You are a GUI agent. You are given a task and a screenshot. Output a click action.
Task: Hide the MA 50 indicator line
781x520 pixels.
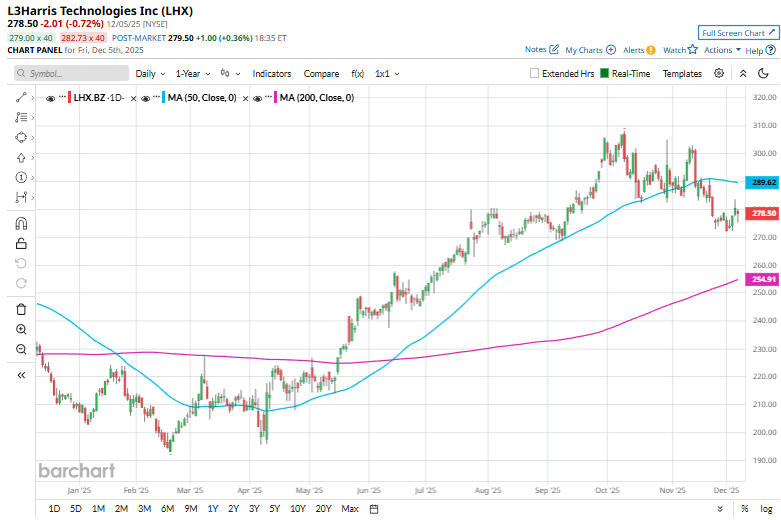[x=146, y=97]
